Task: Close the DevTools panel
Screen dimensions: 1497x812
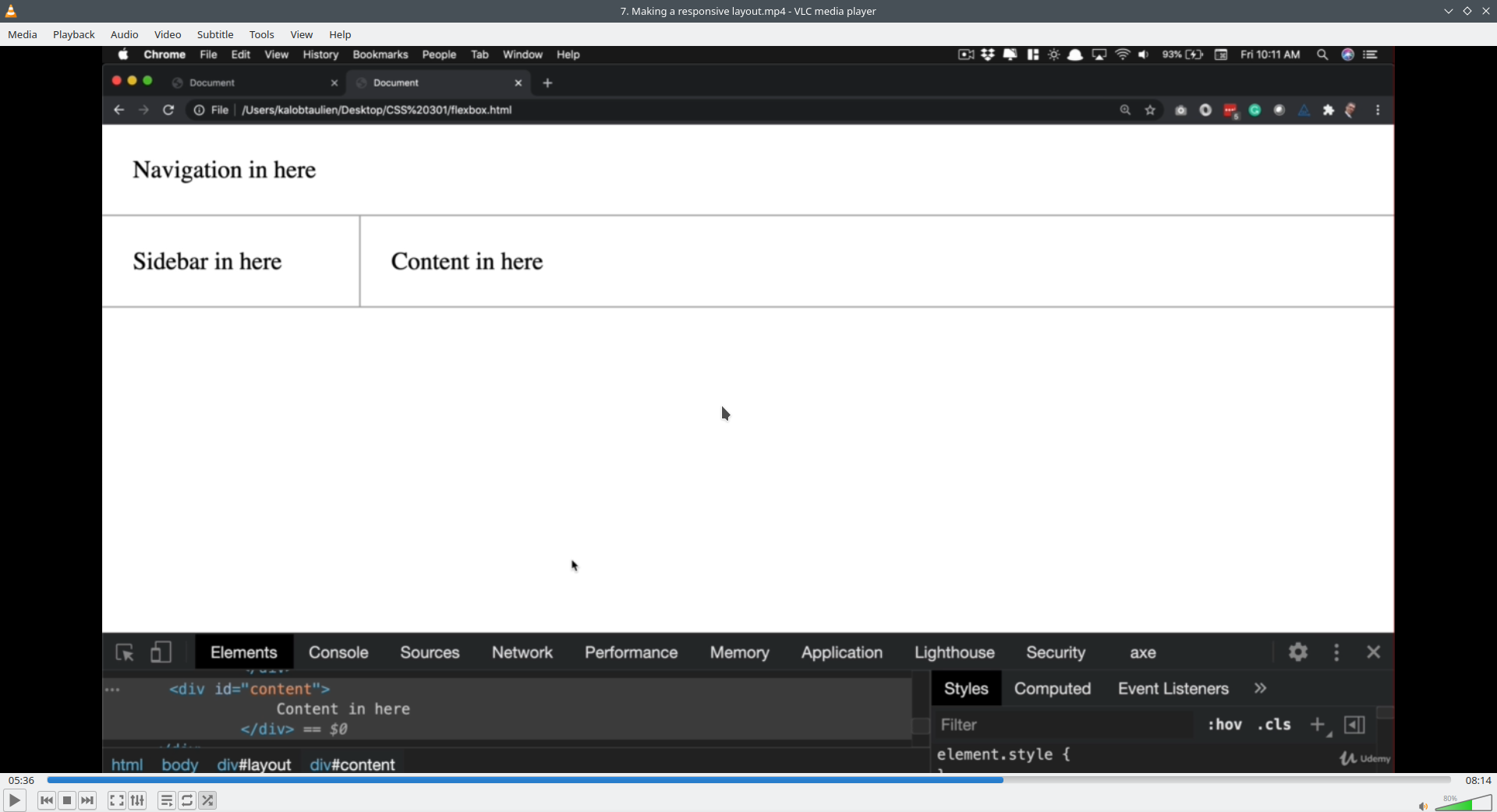Action: click(1374, 652)
